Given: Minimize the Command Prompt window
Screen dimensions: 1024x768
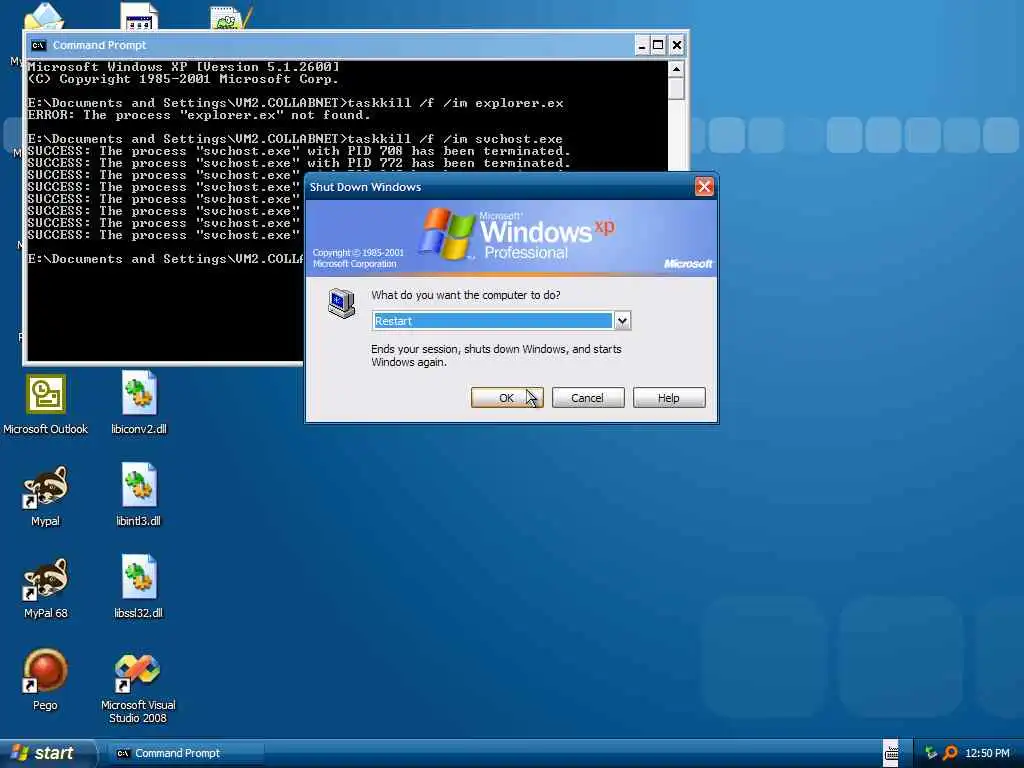Looking at the screenshot, I should click(x=642, y=45).
